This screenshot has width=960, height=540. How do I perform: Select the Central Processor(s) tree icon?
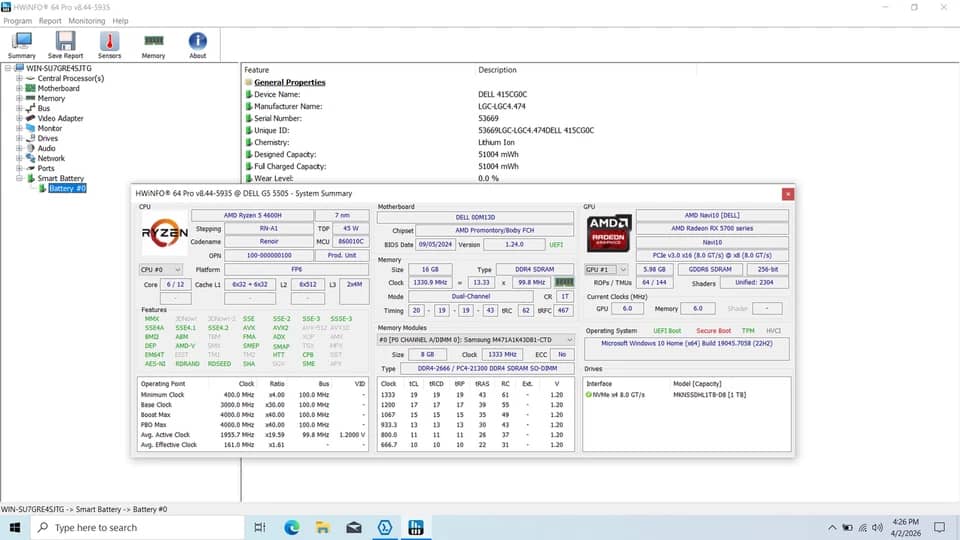click(30, 78)
